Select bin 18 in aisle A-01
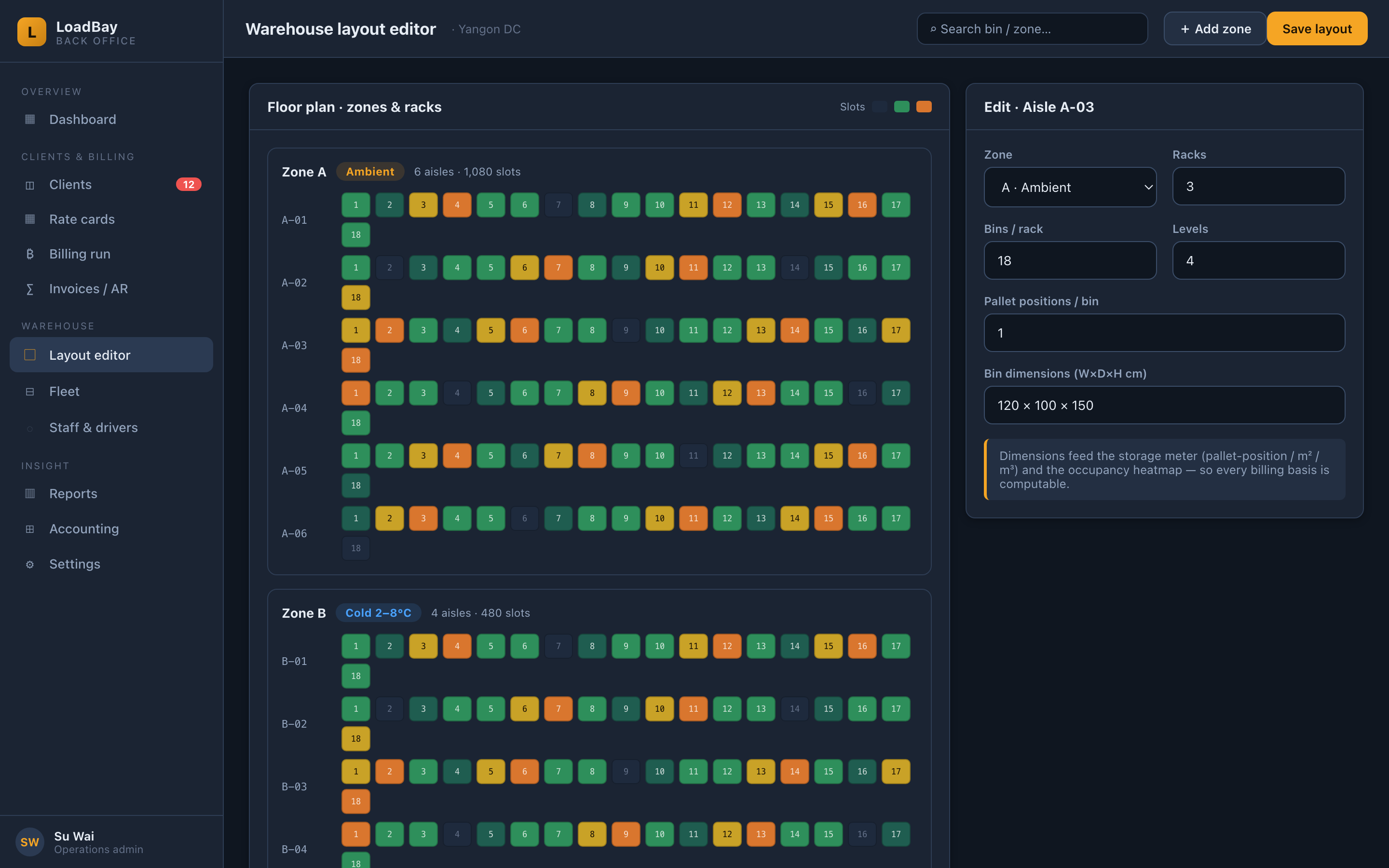Screen dimensions: 1389x868 click(x=356, y=235)
